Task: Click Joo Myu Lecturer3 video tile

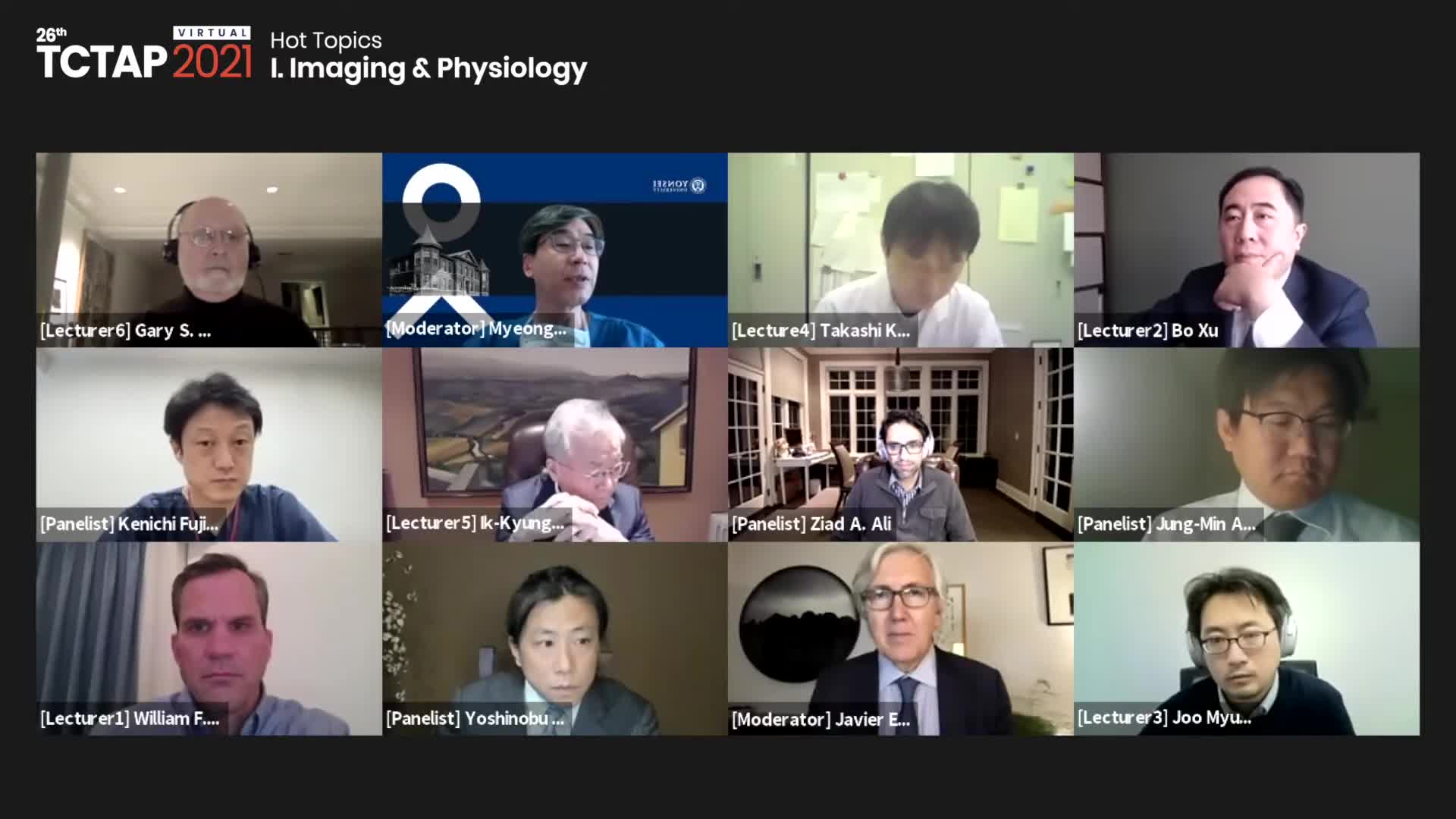Action: (x=1247, y=639)
